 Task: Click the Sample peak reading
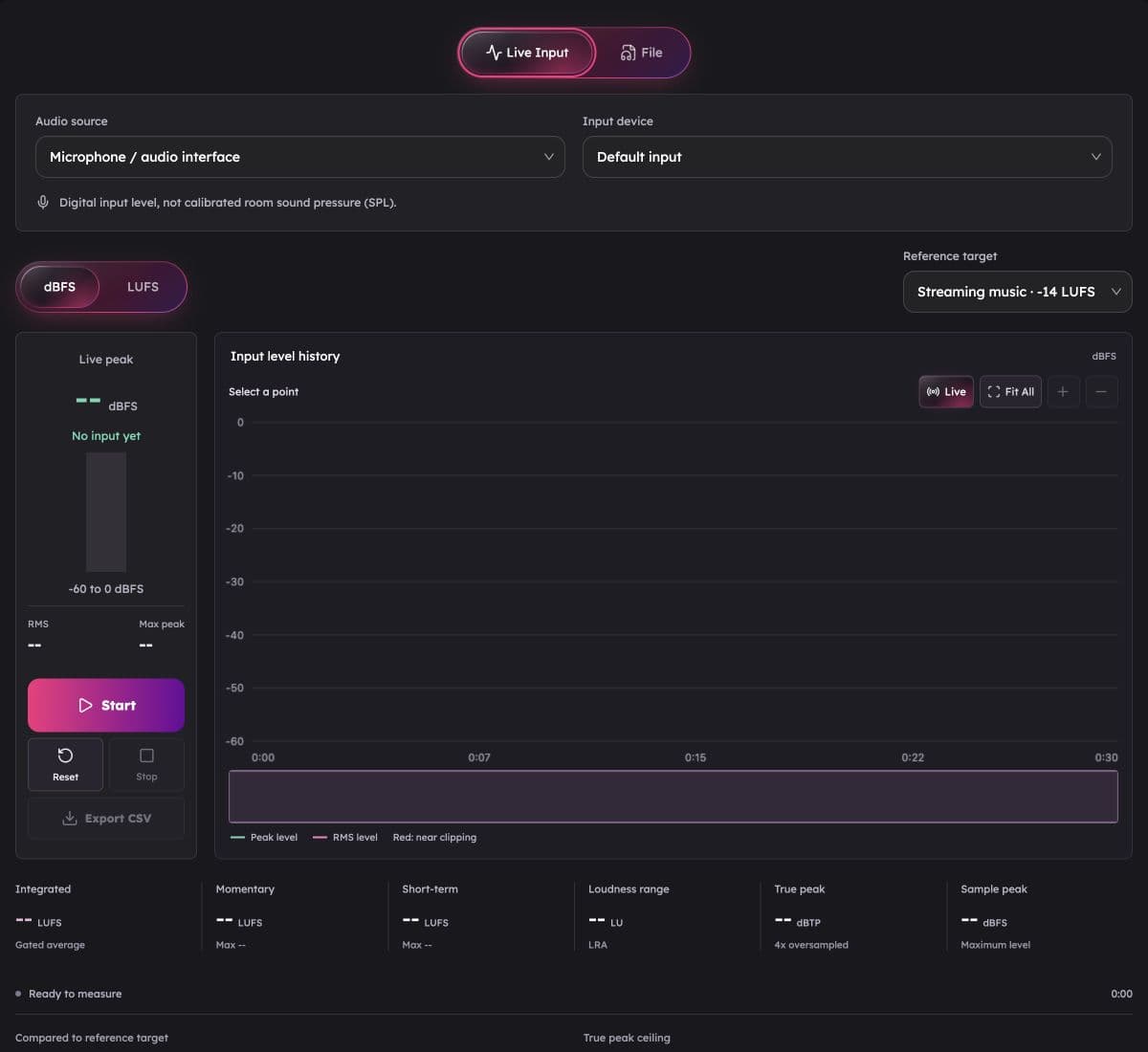[x=984, y=921]
